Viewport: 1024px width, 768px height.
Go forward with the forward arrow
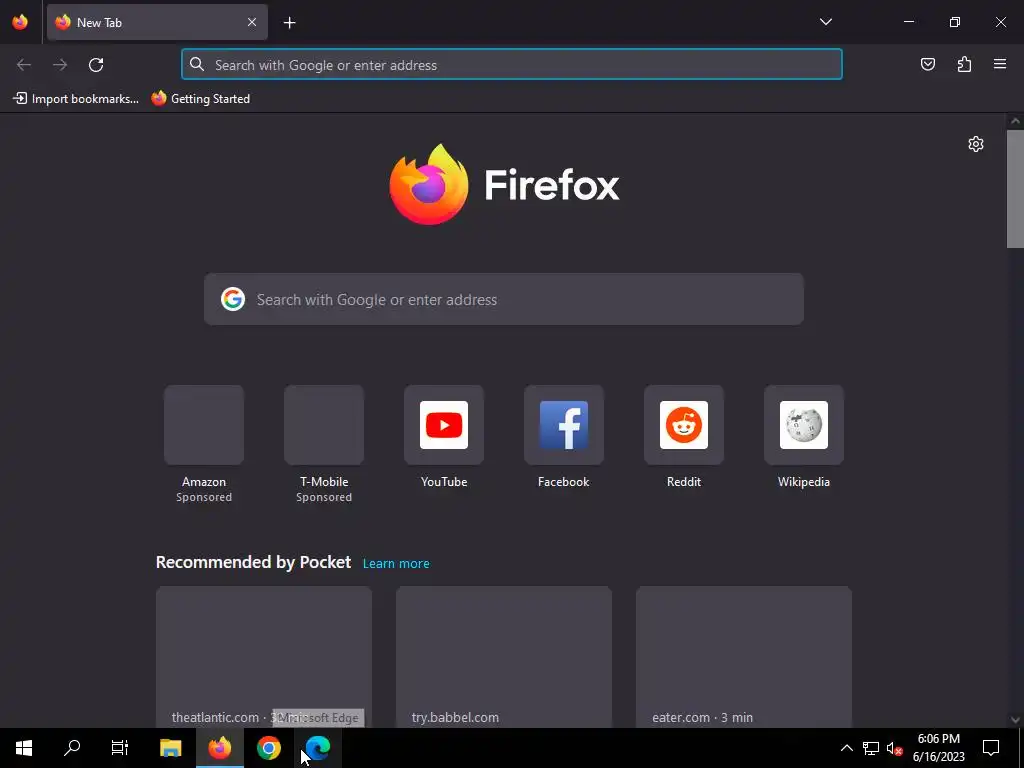[x=60, y=65]
